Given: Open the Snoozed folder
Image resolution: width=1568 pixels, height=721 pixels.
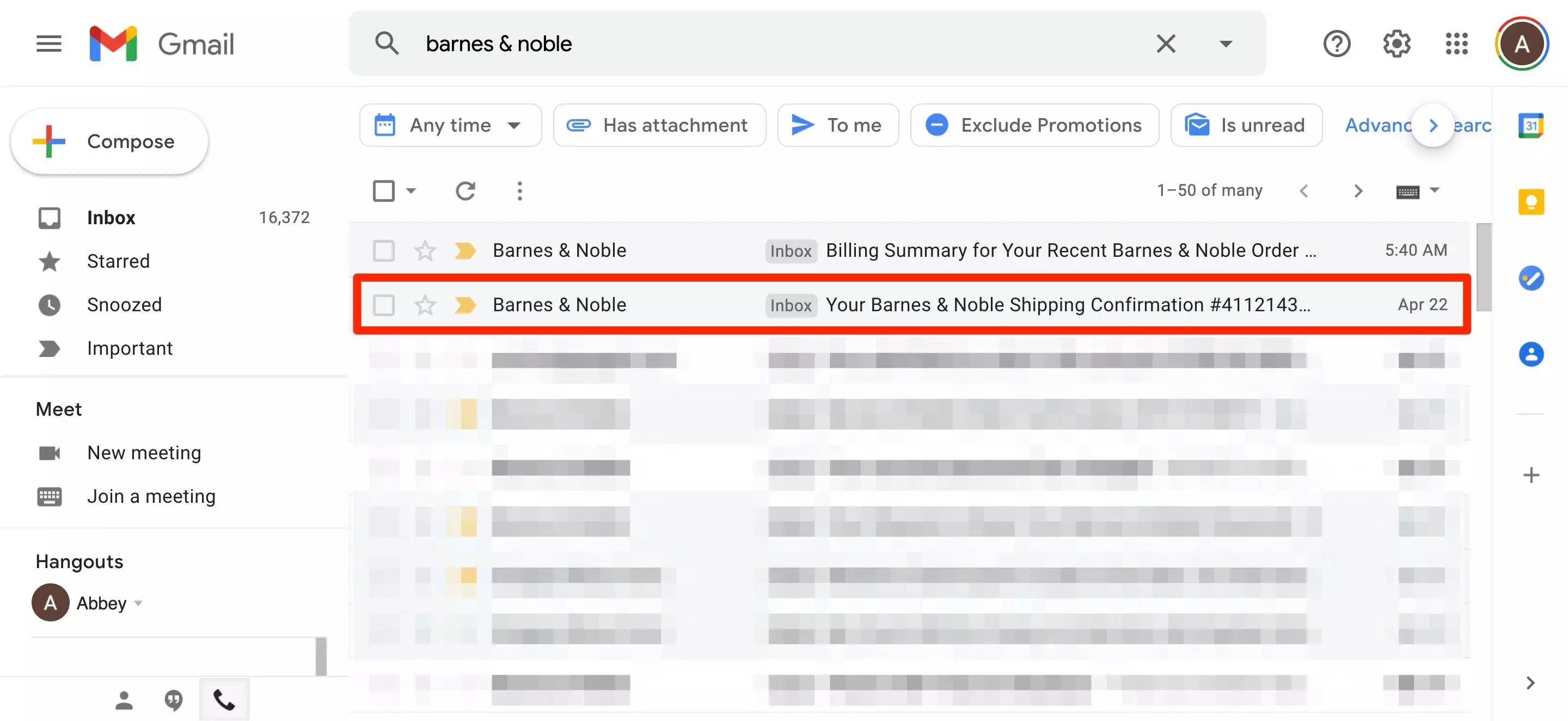Looking at the screenshot, I should coord(124,305).
